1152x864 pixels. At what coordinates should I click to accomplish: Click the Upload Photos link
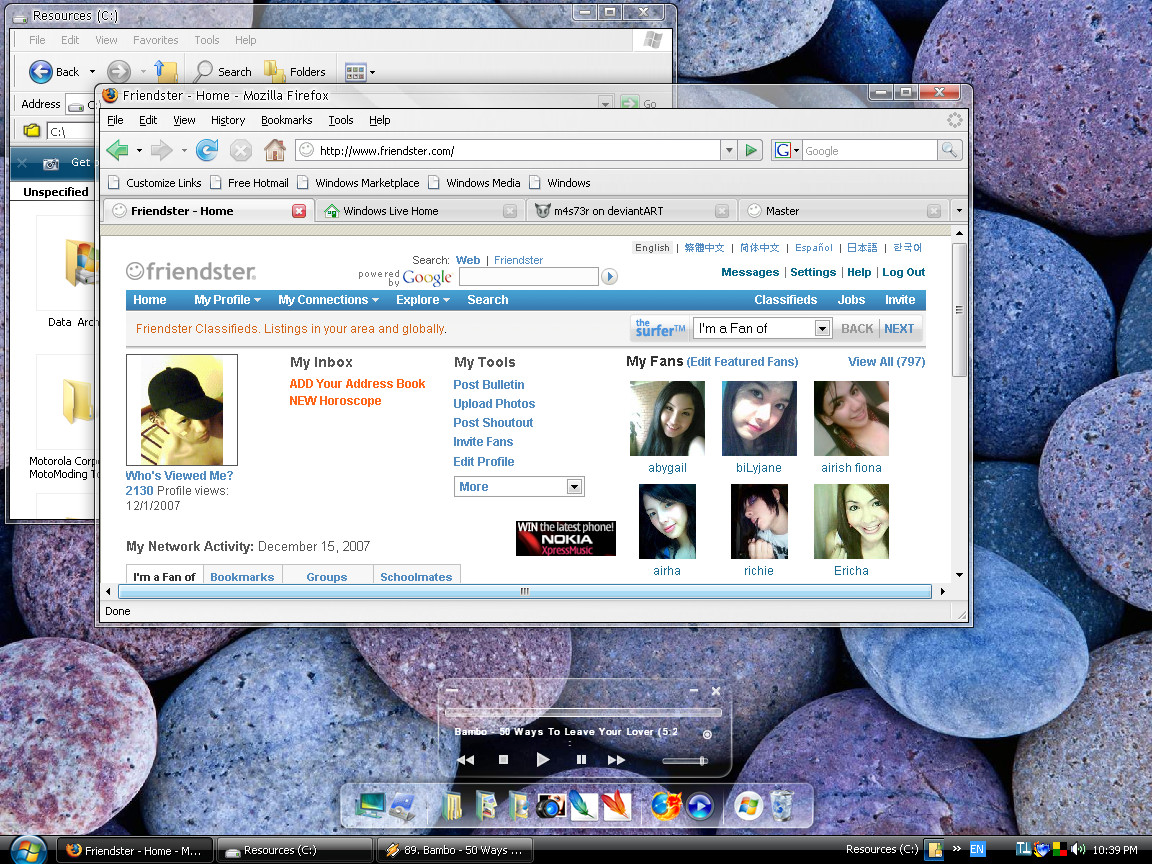tap(494, 403)
